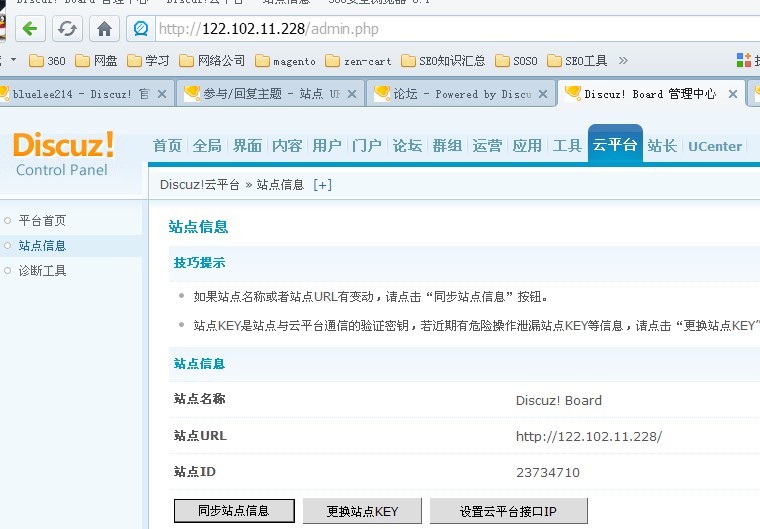Open the 内容 admin menu
Image resolution: width=760 pixels, height=529 pixels.
(287, 145)
